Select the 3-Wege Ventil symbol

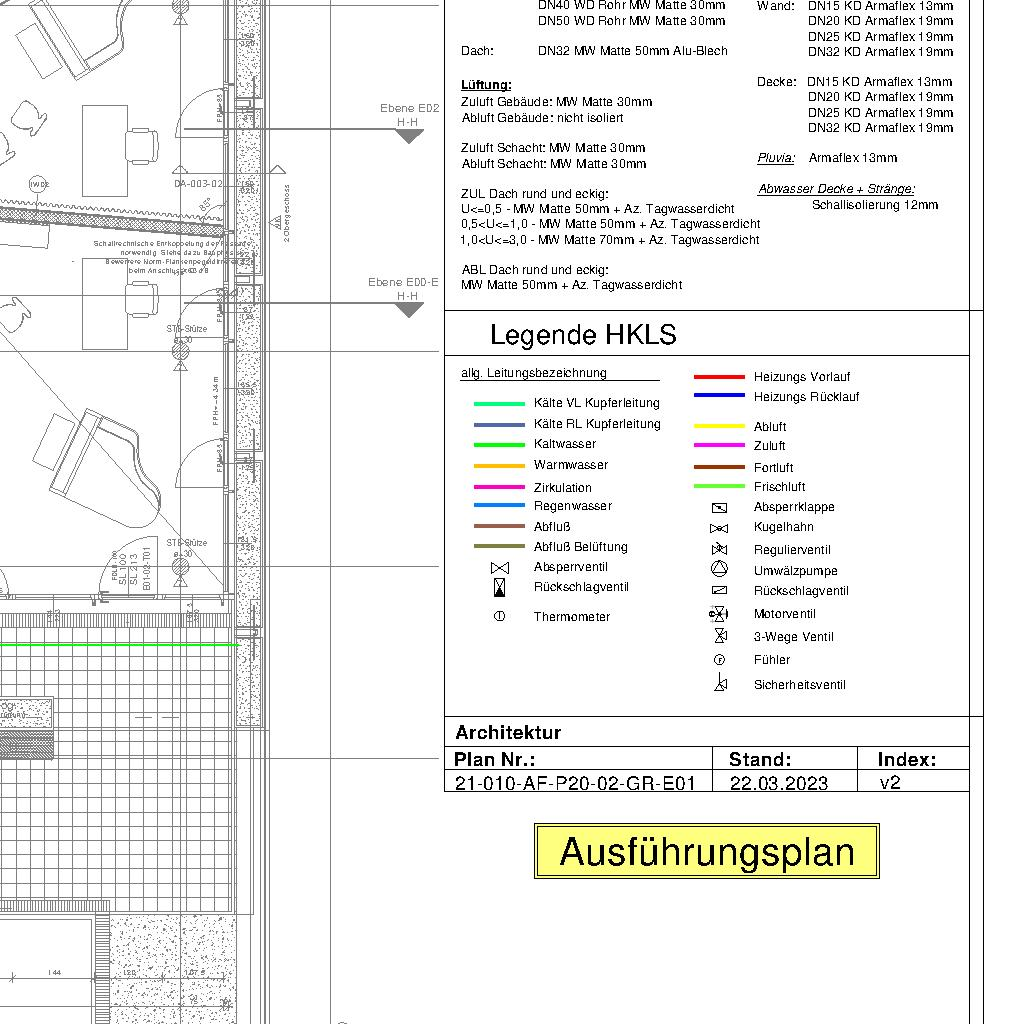coord(720,635)
